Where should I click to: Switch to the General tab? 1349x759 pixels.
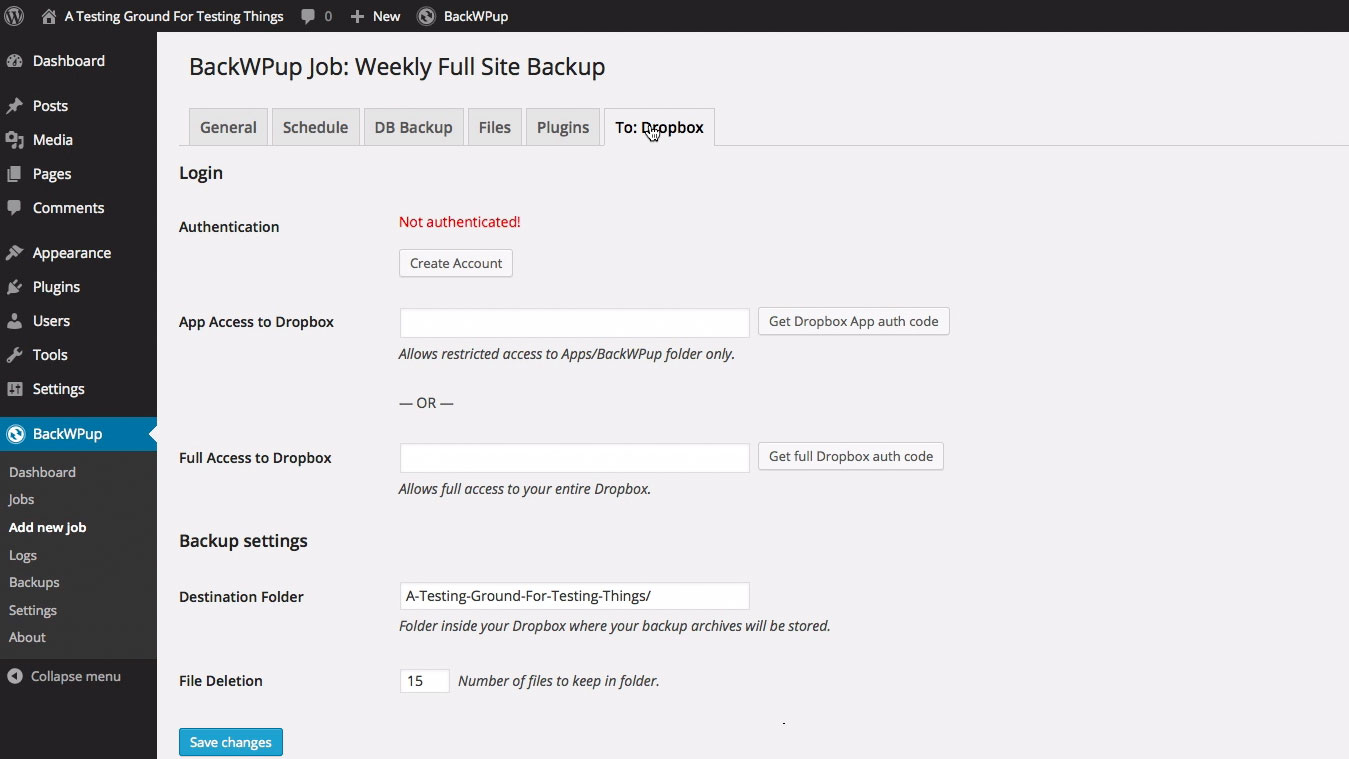228,127
